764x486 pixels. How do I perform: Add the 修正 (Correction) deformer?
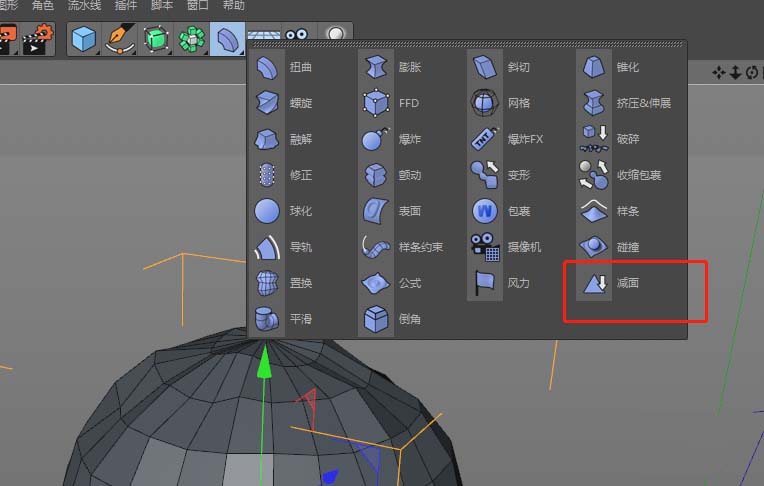284,175
